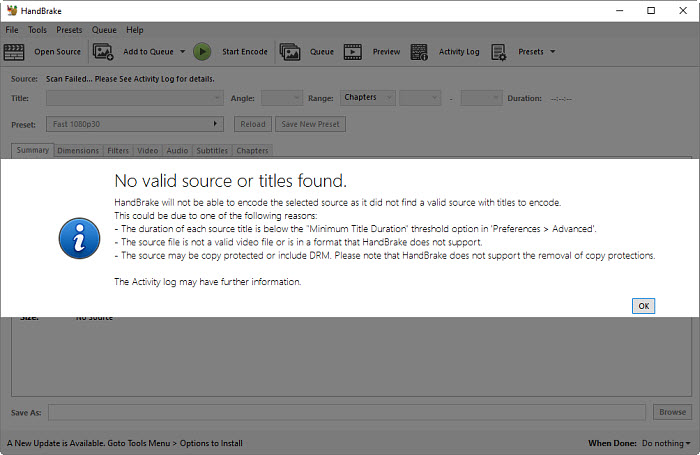Open the start chapter dropdown after Chapters
The height and width of the screenshot is (455, 700).
coord(420,98)
